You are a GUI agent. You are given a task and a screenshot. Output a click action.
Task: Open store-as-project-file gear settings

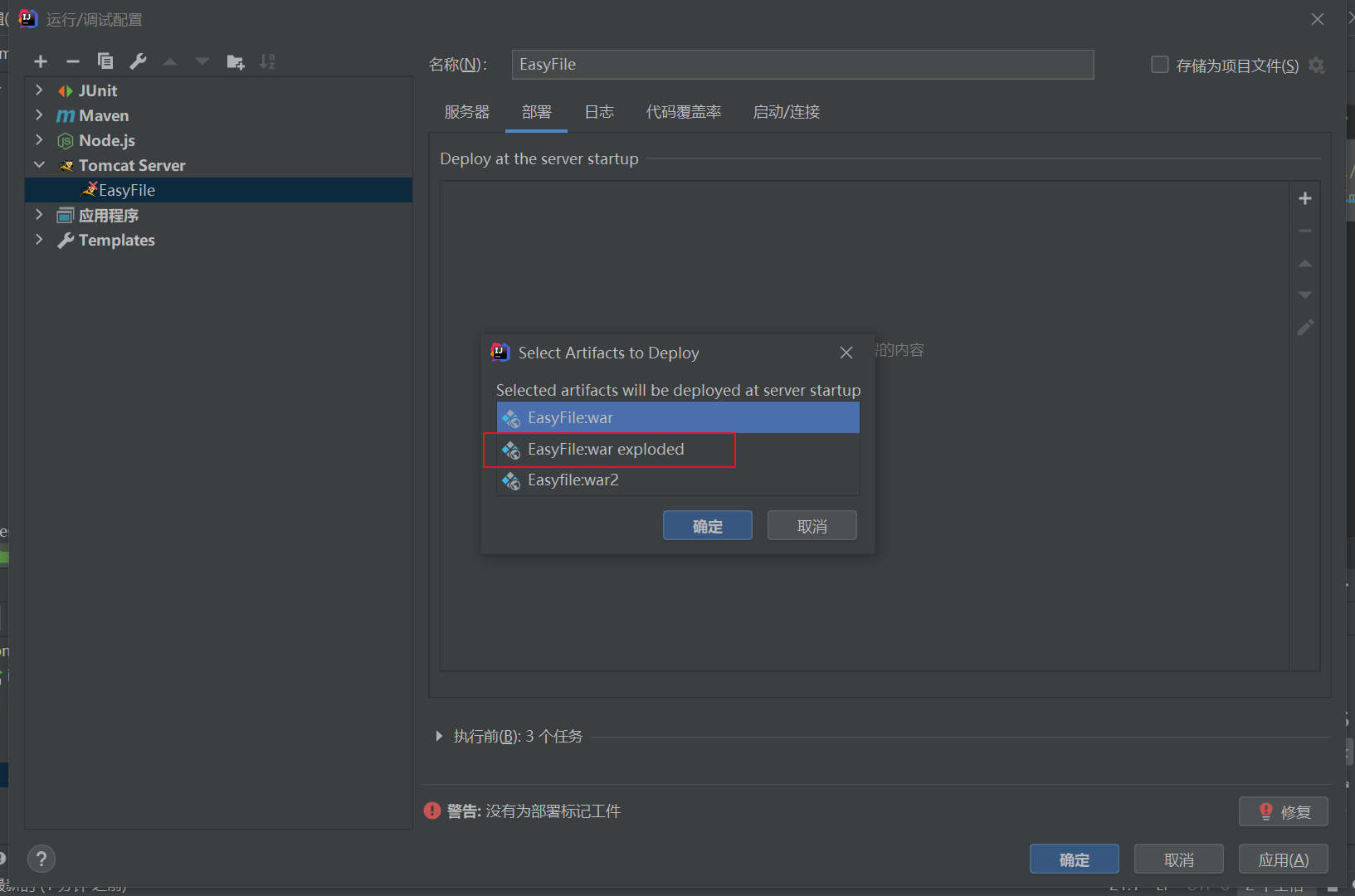(1317, 65)
